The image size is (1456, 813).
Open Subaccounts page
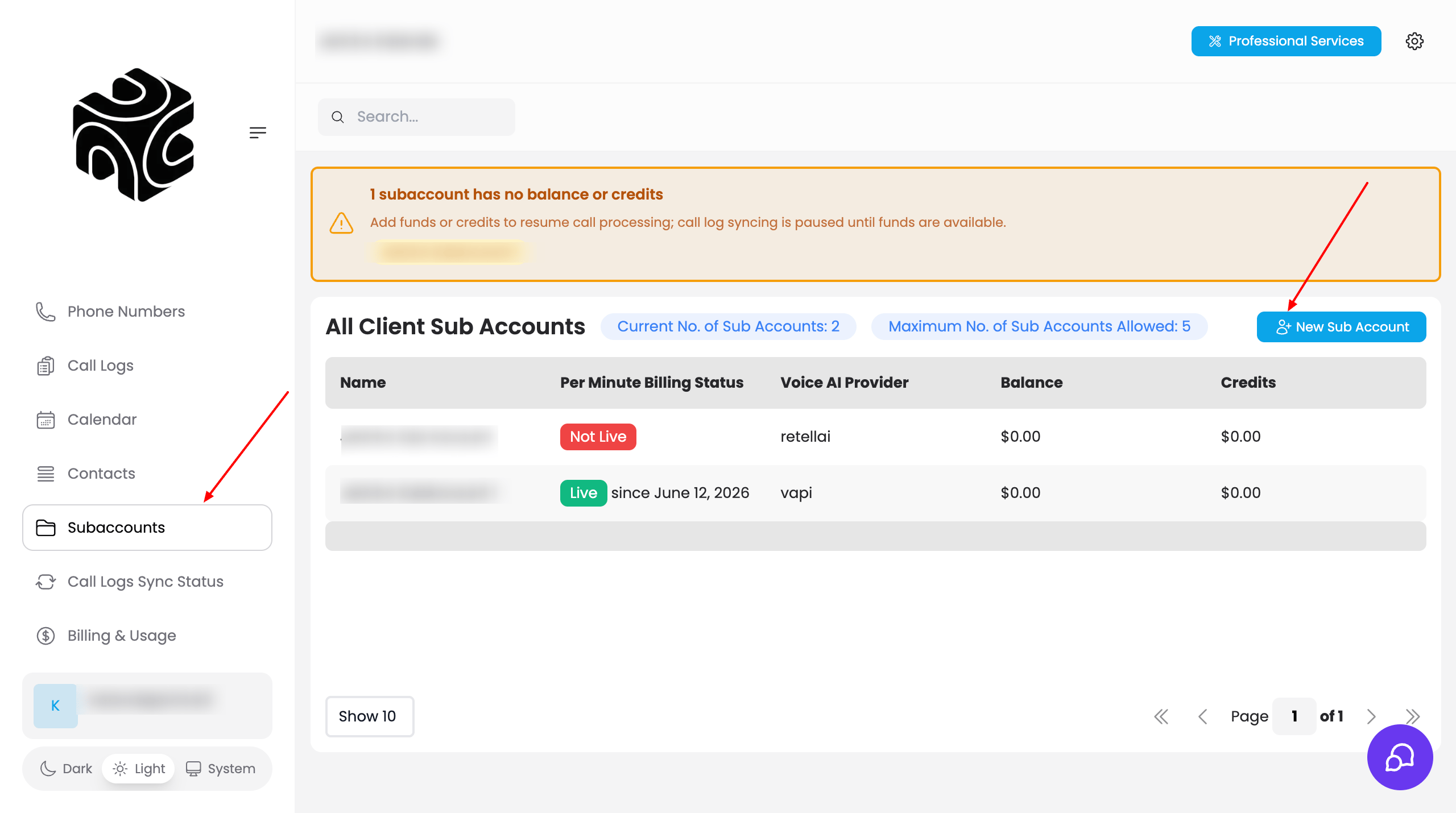pyautogui.click(x=147, y=528)
